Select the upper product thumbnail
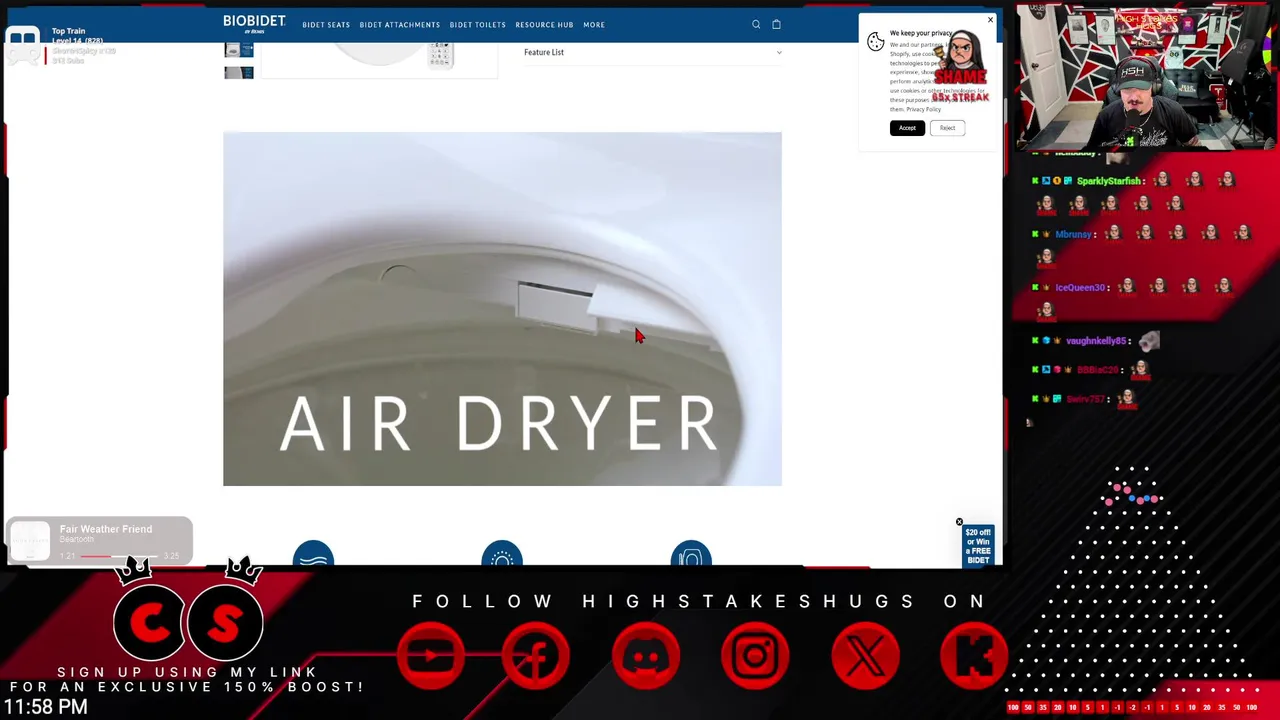 click(238, 49)
